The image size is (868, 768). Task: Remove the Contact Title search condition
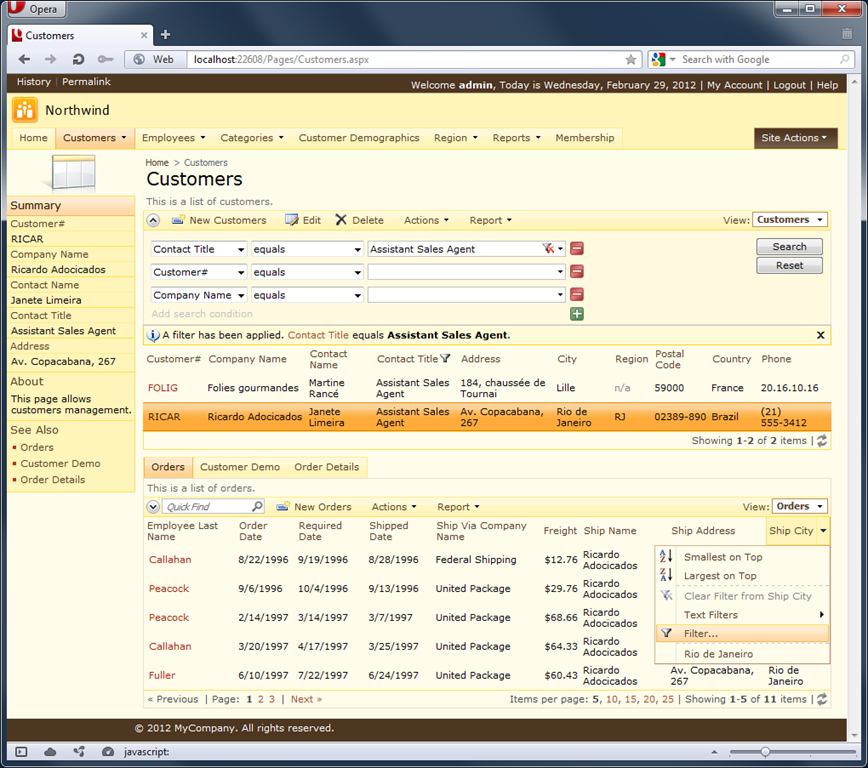coord(577,249)
